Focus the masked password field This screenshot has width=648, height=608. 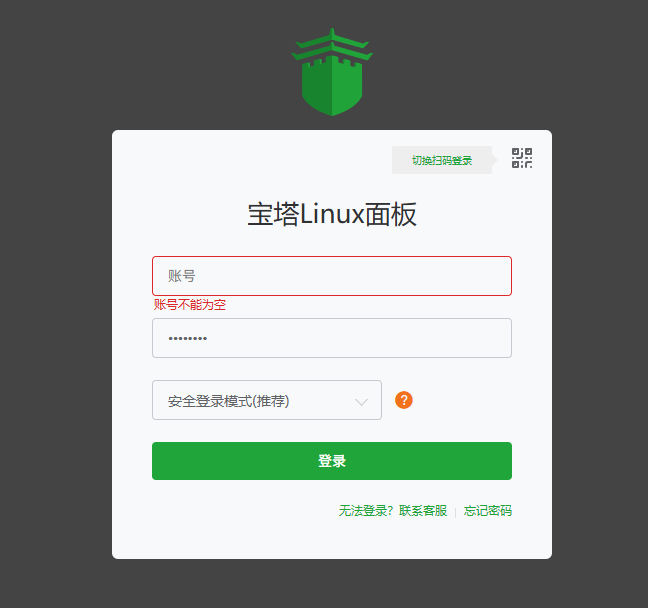coord(332,338)
